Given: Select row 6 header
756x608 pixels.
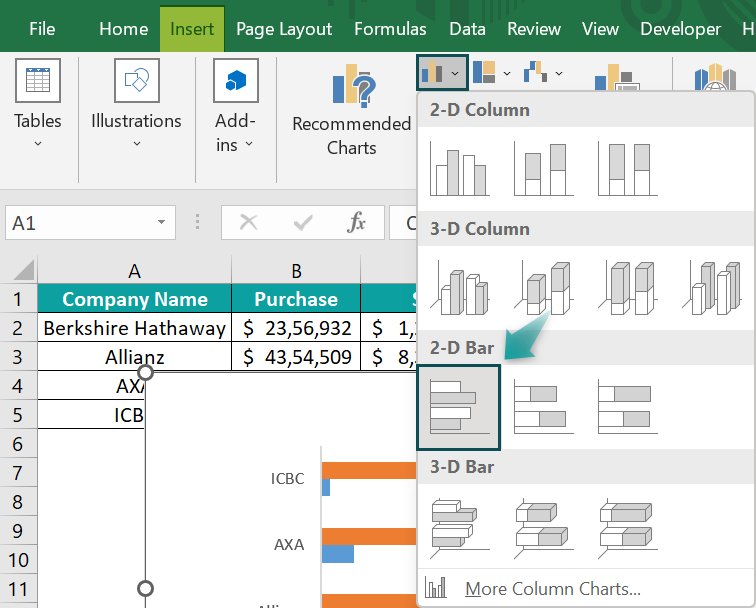Looking at the screenshot, I should [x=18, y=444].
